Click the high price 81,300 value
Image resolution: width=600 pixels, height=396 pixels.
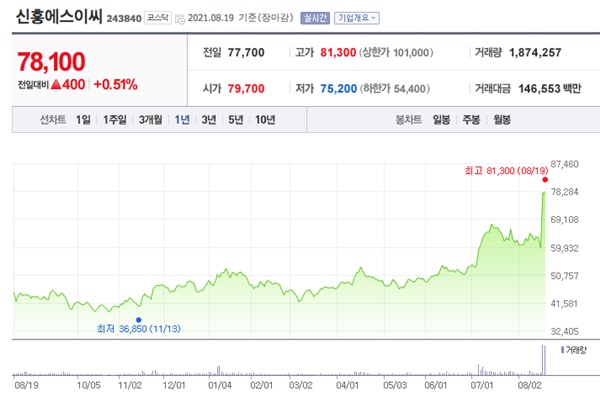pyautogui.click(x=338, y=52)
